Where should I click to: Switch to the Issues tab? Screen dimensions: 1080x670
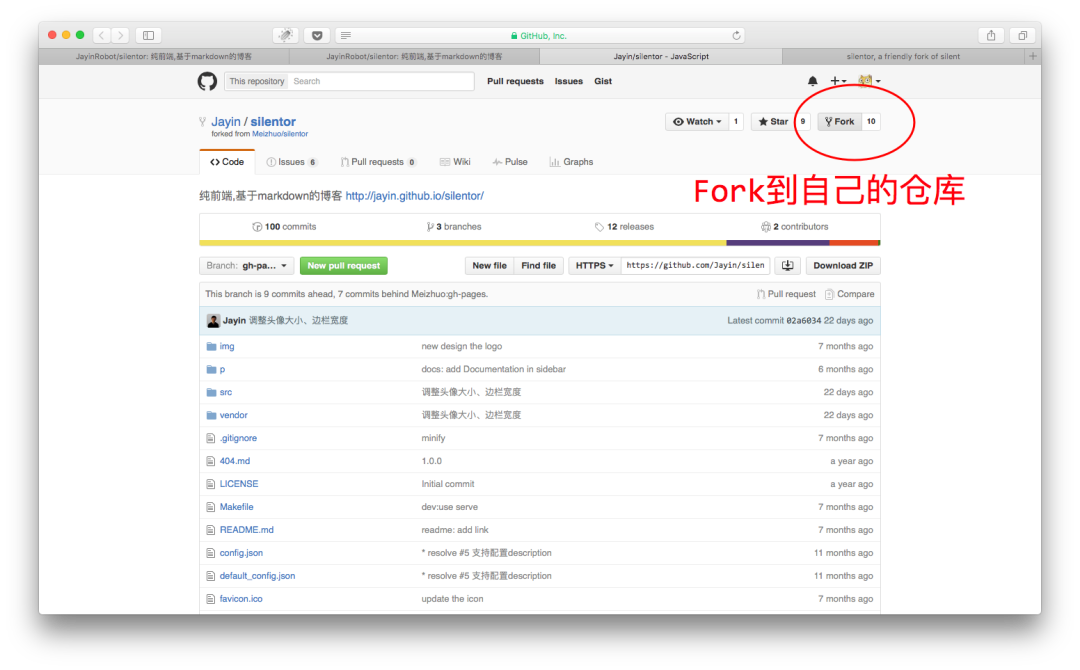[x=291, y=162]
